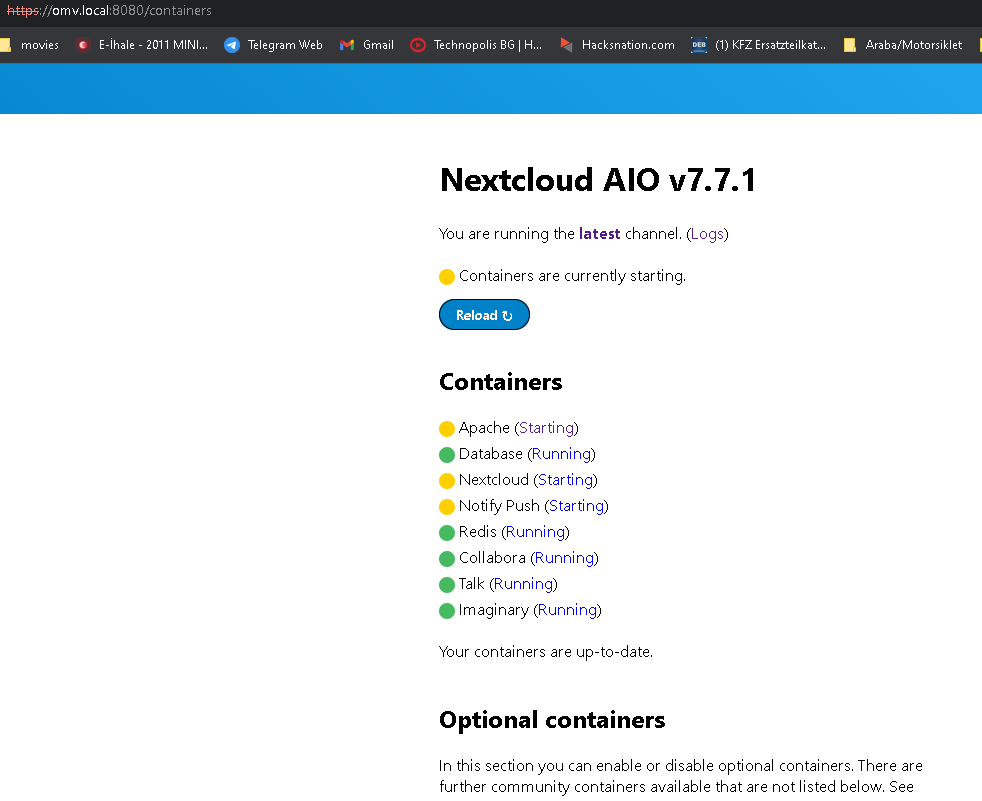Click the Containers heading
982x801 pixels.
(501, 382)
